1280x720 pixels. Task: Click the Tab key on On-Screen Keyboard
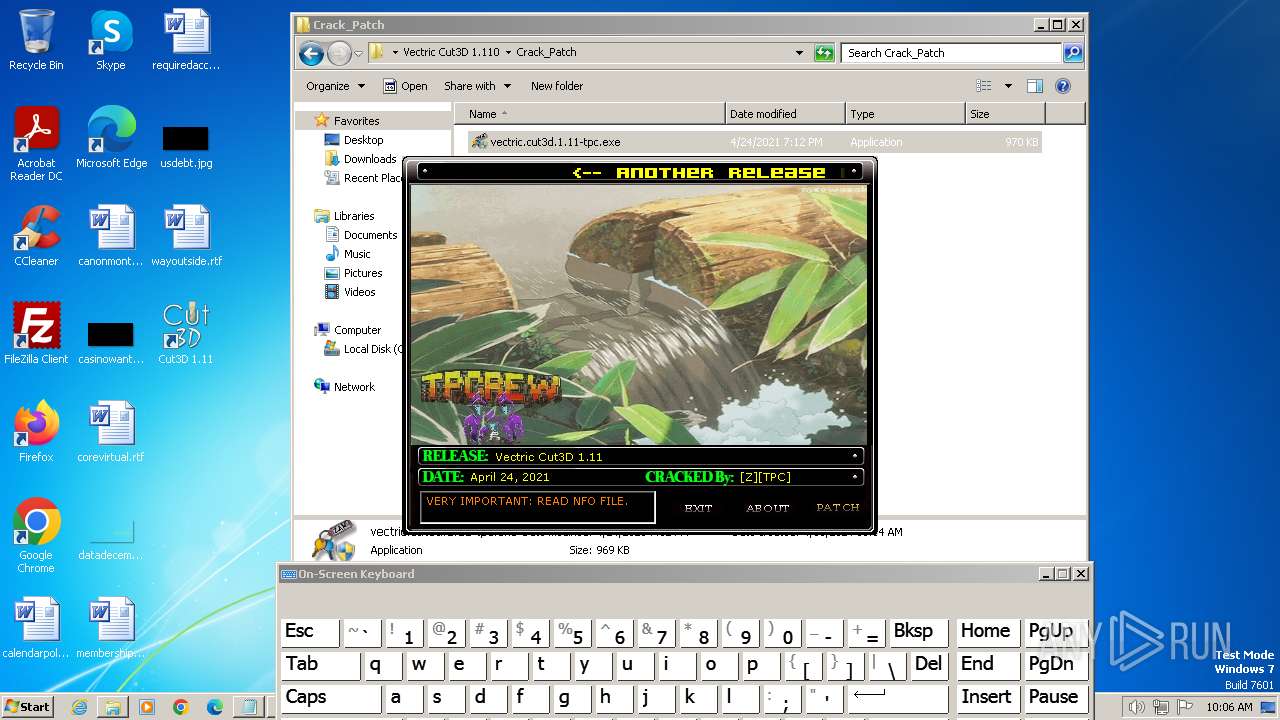point(319,665)
